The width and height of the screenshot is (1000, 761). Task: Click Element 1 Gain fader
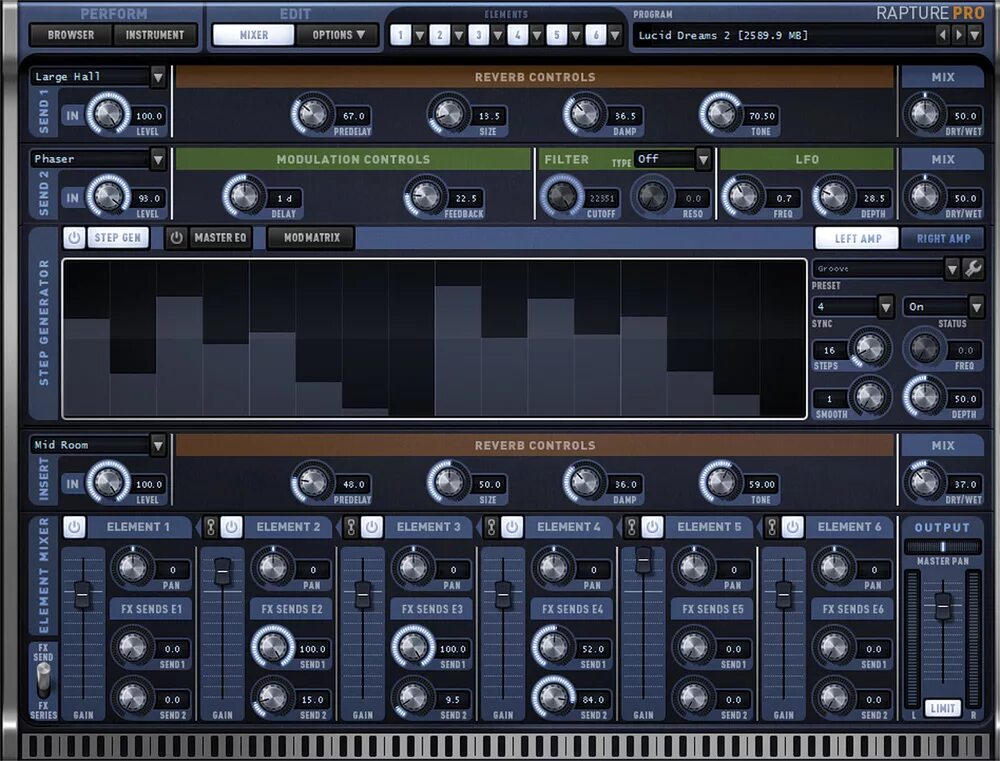click(82, 595)
